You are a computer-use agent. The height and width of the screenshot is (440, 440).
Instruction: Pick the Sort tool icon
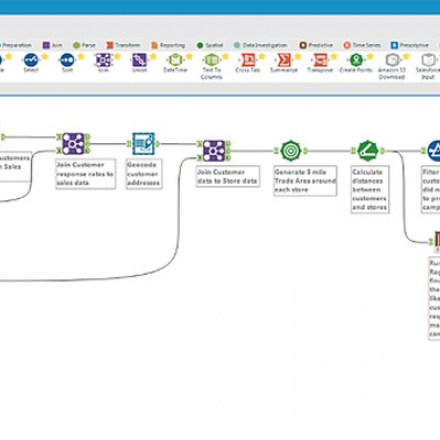67,60
